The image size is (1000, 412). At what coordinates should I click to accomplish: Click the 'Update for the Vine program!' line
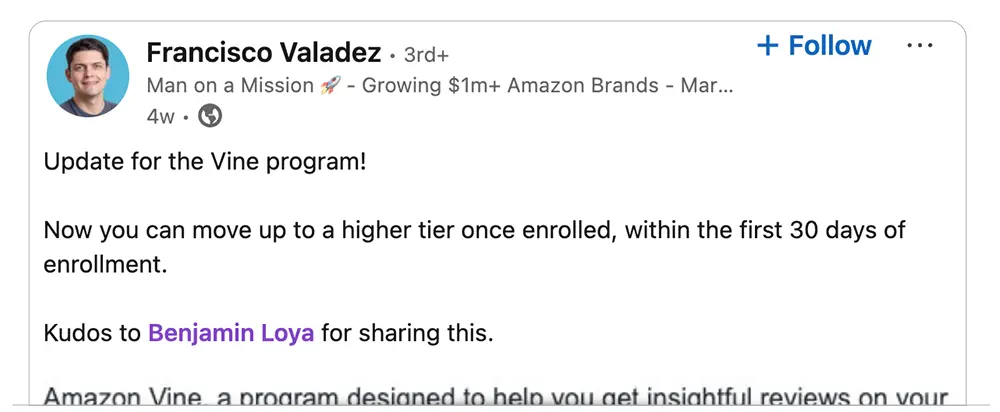(x=205, y=162)
